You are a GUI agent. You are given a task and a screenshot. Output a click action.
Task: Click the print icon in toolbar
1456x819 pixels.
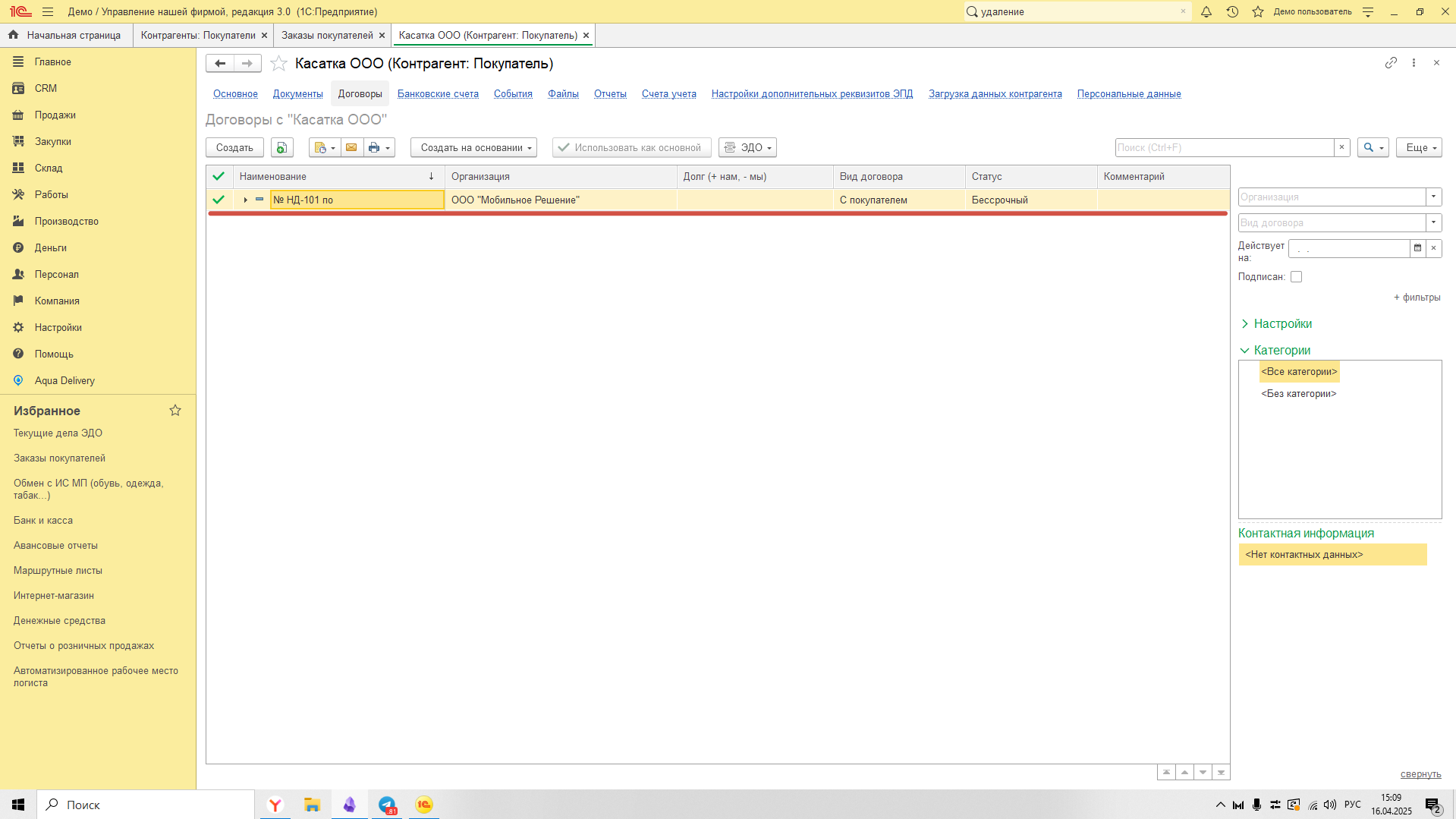point(374,147)
